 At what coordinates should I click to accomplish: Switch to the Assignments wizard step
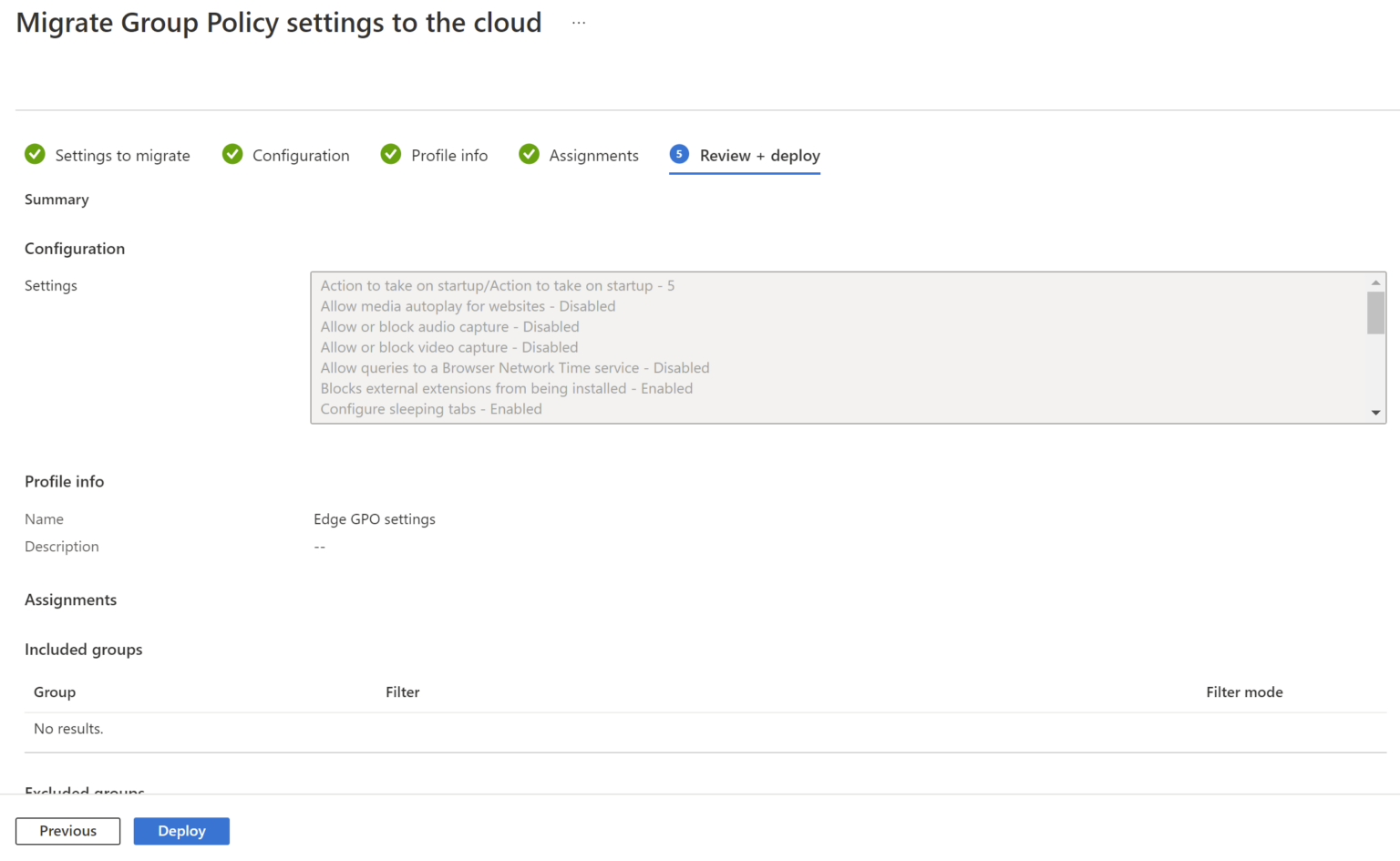pyautogui.click(x=593, y=155)
